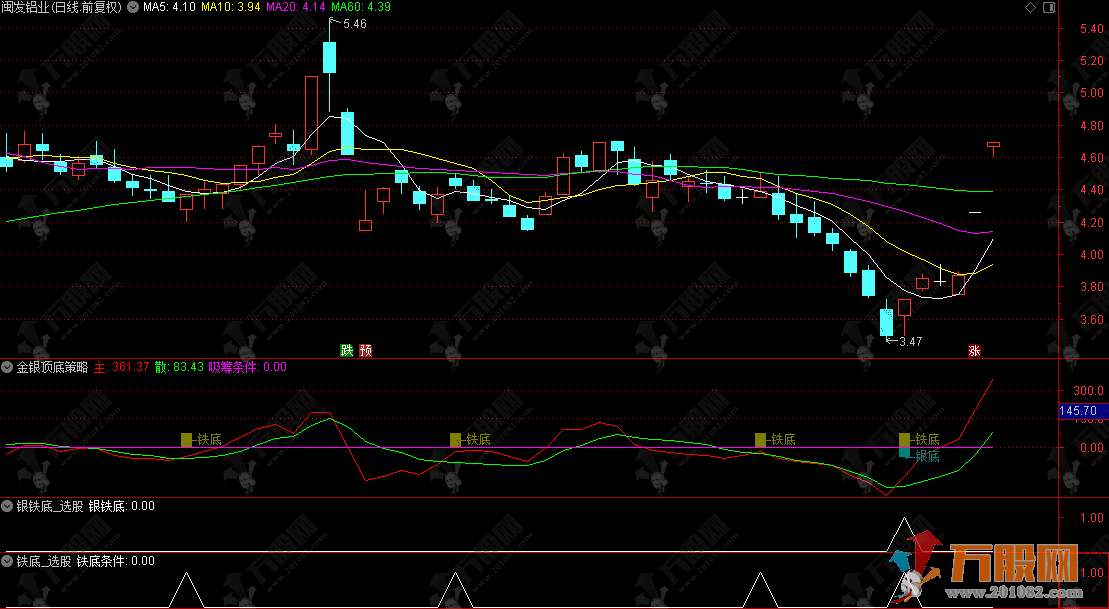
Task: Select the teal 银底 marker block
Action: click(905, 455)
